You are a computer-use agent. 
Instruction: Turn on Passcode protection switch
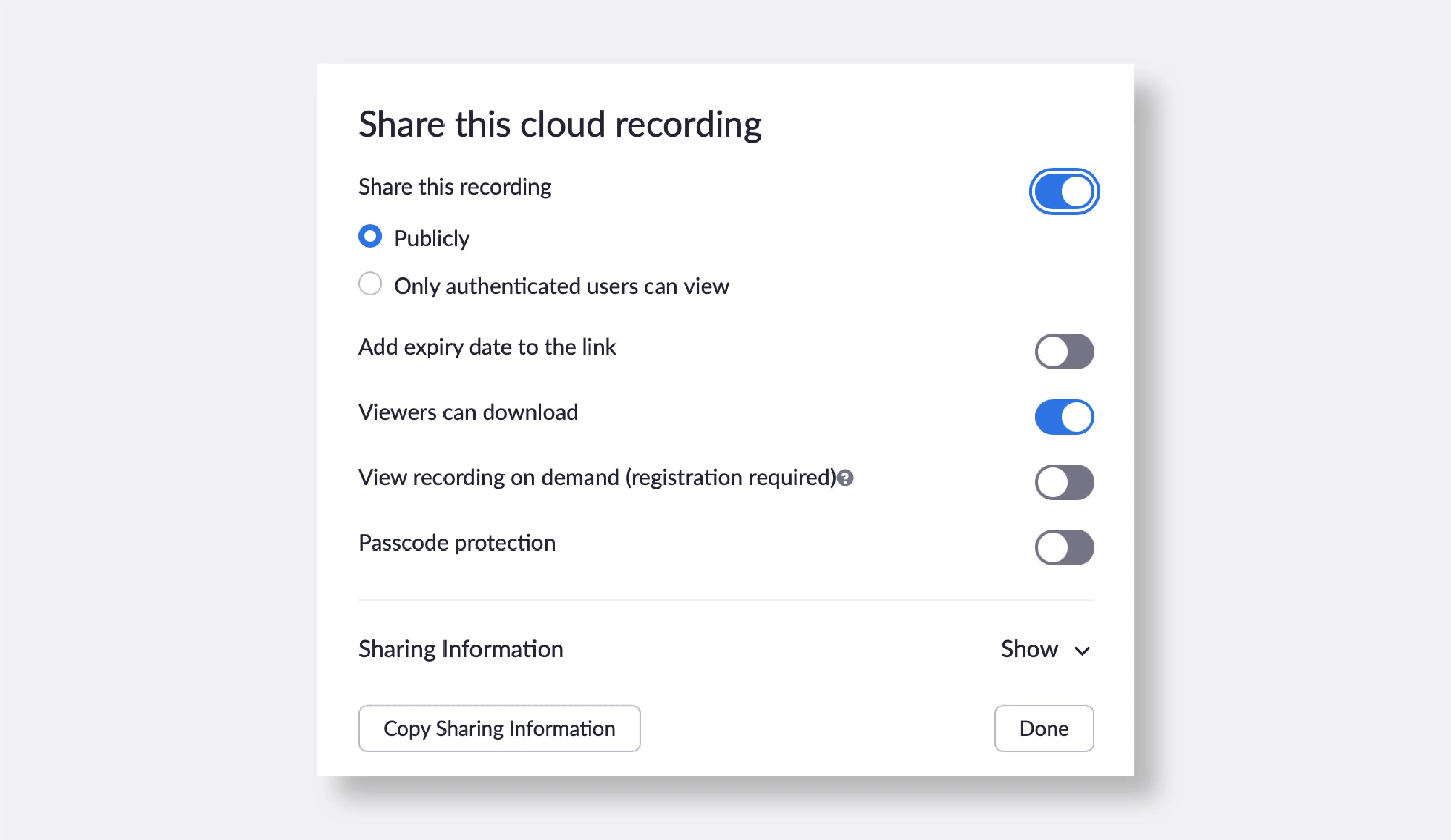click(1064, 547)
